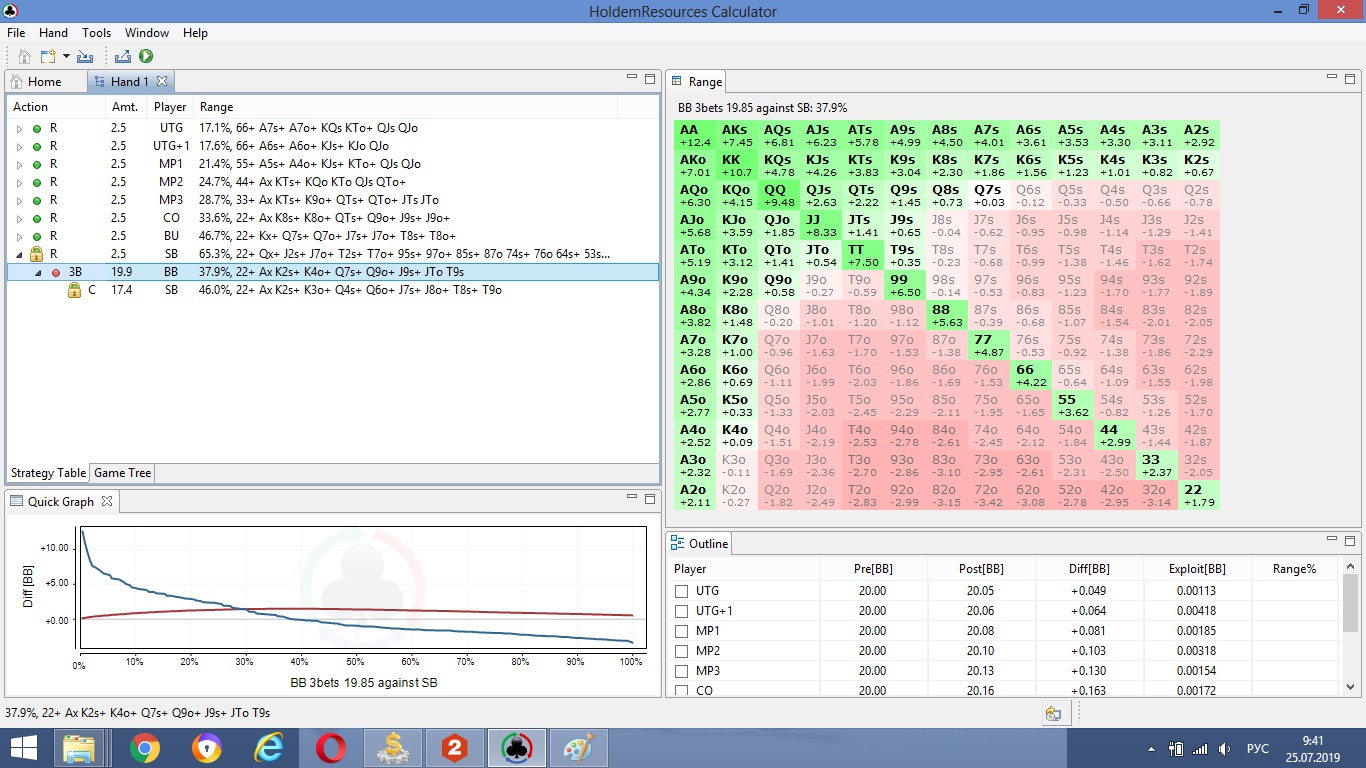Check the MP2 player checkbox in Outline
The width and height of the screenshot is (1366, 768).
[682, 651]
